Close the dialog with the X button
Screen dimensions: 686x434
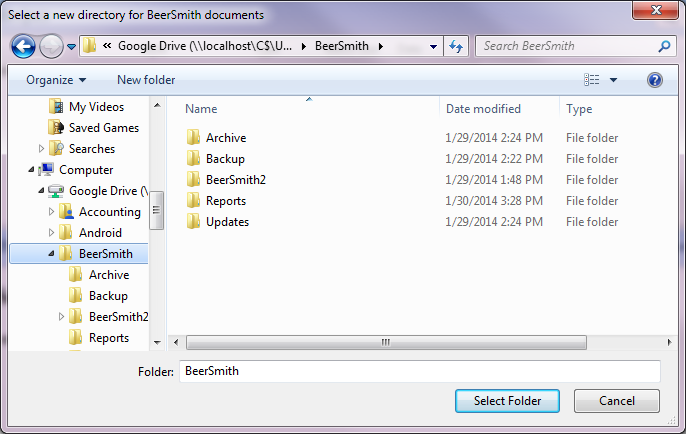(655, 10)
